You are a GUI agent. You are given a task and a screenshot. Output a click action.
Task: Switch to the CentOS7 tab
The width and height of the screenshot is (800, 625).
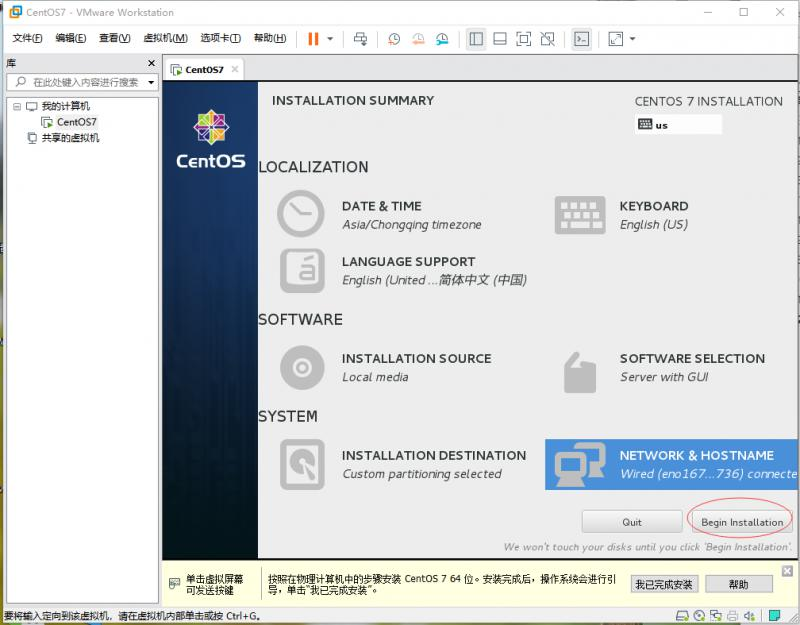click(202, 71)
